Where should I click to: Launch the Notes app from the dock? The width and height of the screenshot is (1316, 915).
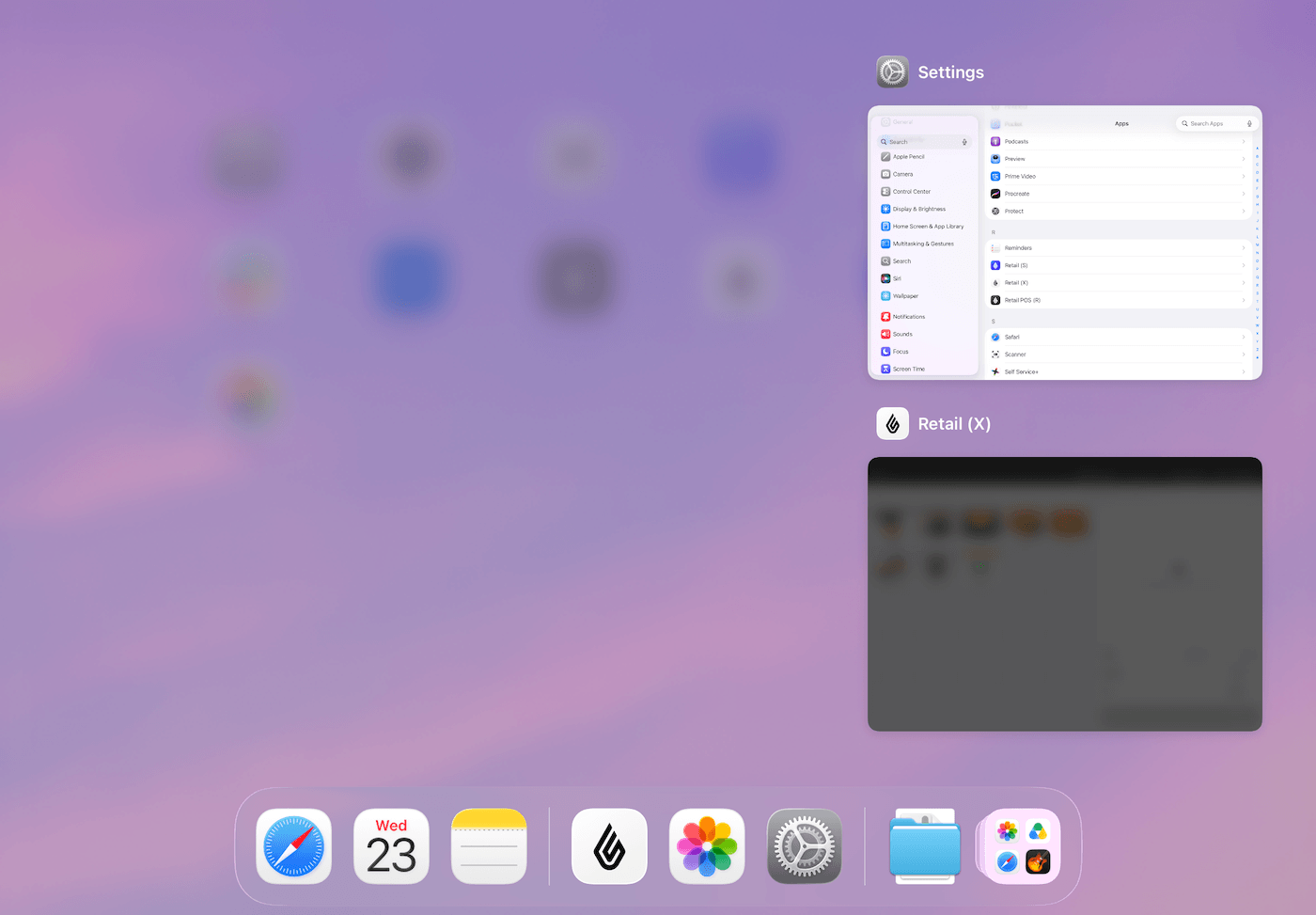pyautogui.click(x=489, y=846)
